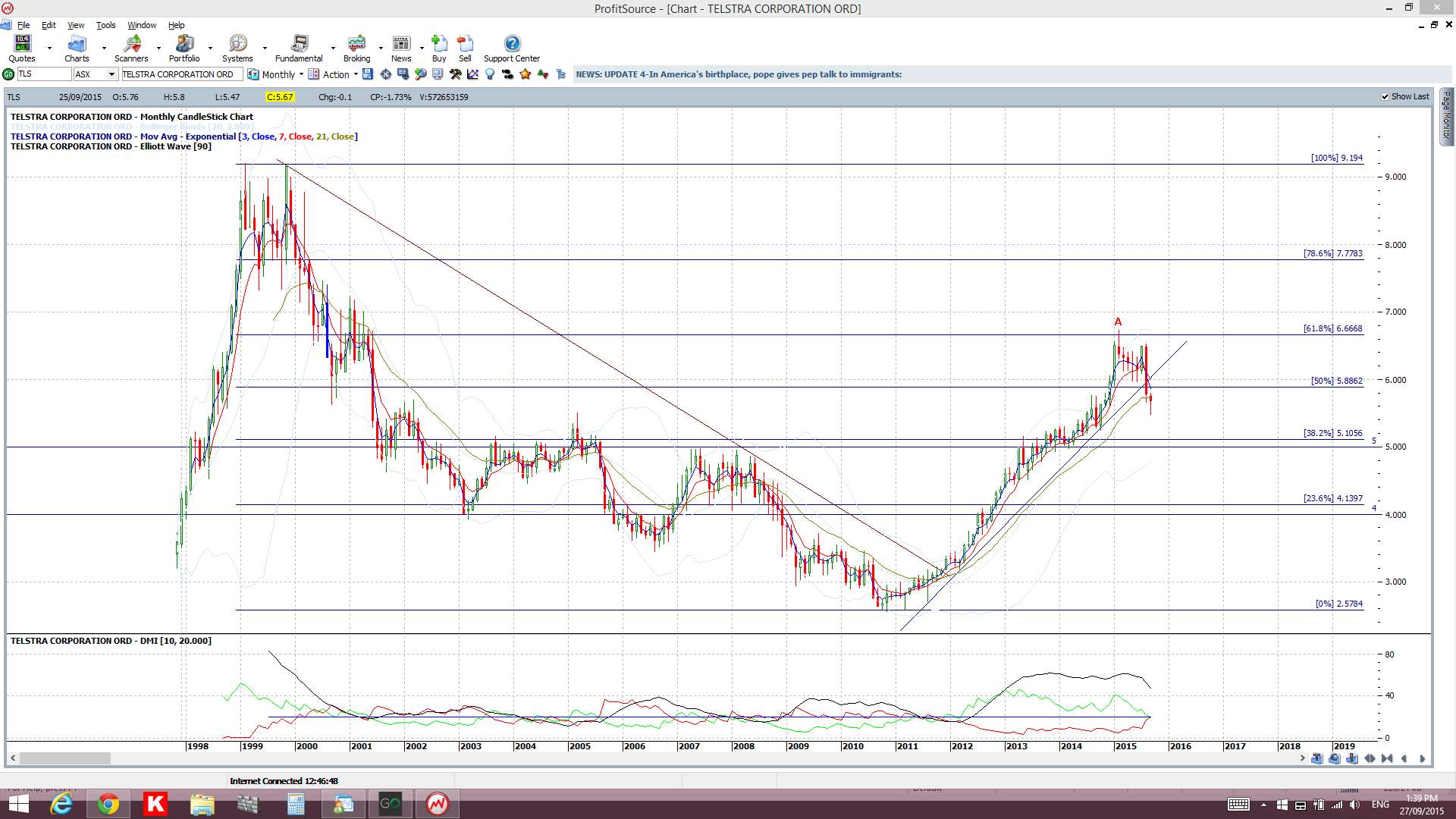Click the Elliott Wave [90] indicator label
The height and width of the screenshot is (819, 1456).
click(x=111, y=146)
